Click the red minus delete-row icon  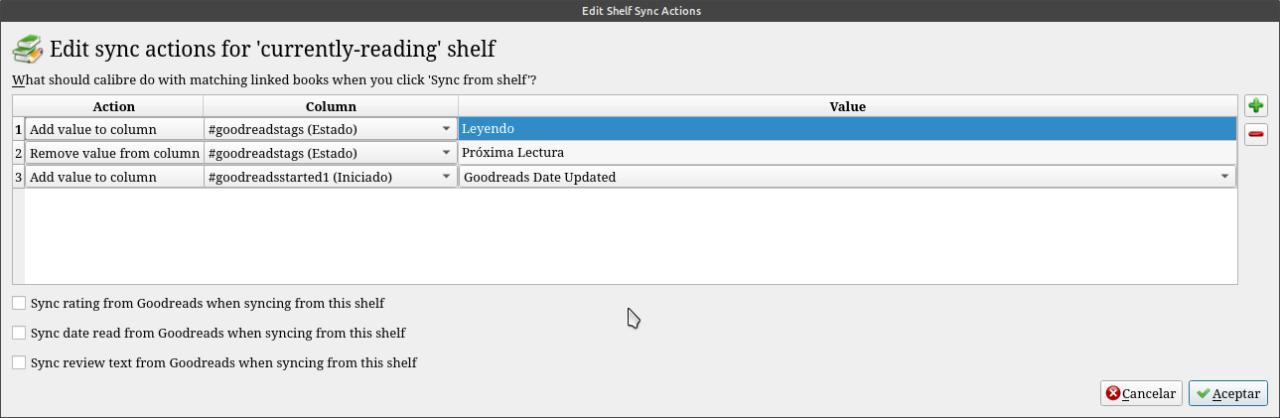pyautogui.click(x=1256, y=134)
